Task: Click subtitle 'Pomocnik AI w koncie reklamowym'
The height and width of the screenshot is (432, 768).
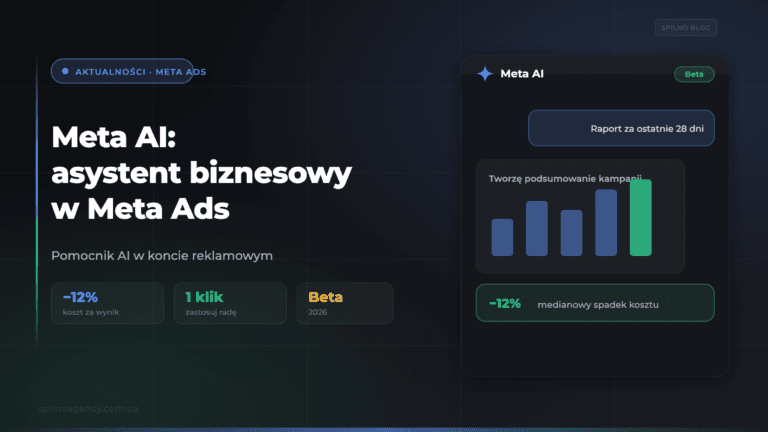Action: (x=162, y=256)
